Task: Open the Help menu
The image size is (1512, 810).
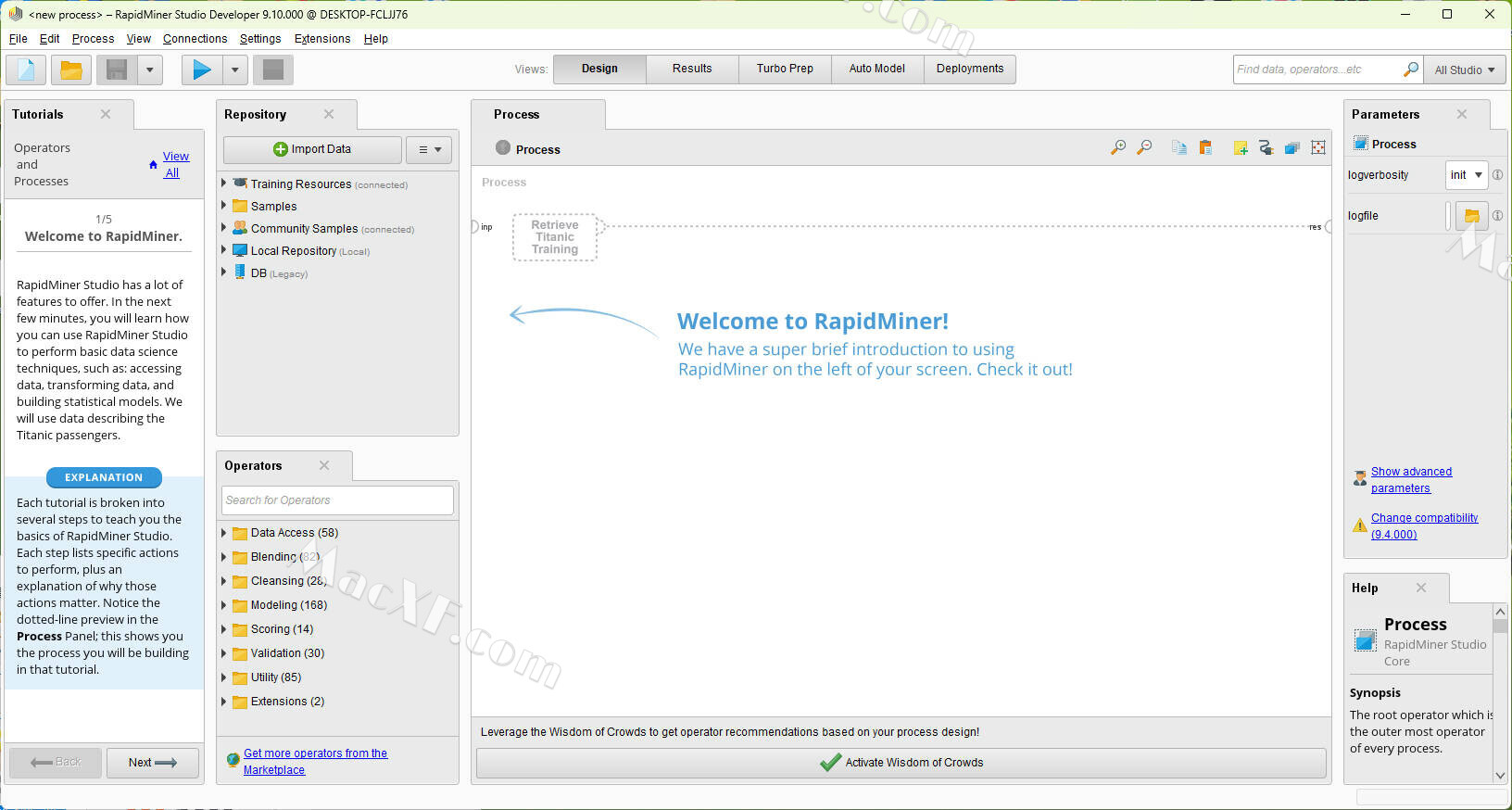Action: pos(375,39)
